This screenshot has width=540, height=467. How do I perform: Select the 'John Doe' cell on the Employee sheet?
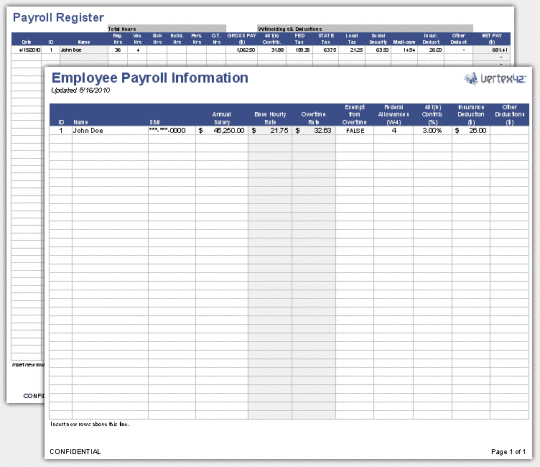point(110,131)
